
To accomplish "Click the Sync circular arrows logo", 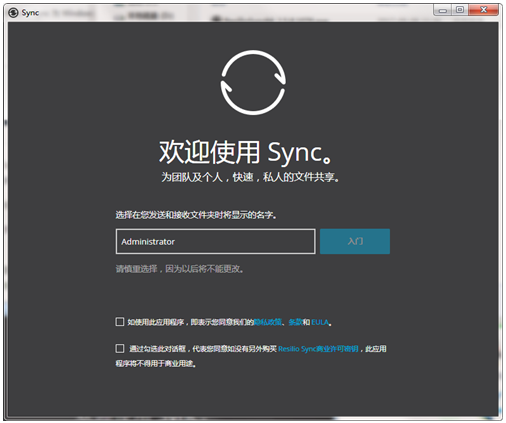I will click(x=253, y=82).
